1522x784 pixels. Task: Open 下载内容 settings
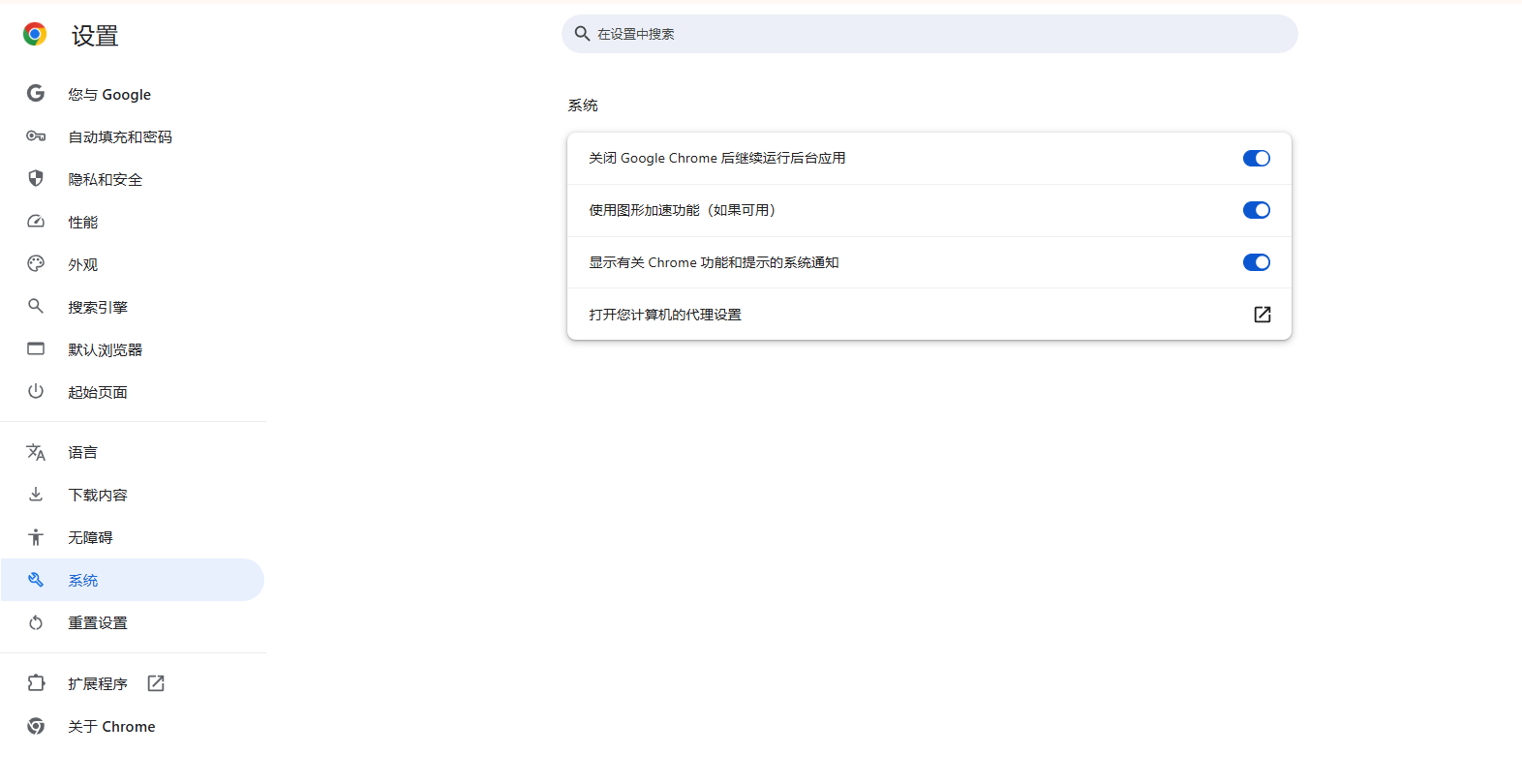coord(133,495)
